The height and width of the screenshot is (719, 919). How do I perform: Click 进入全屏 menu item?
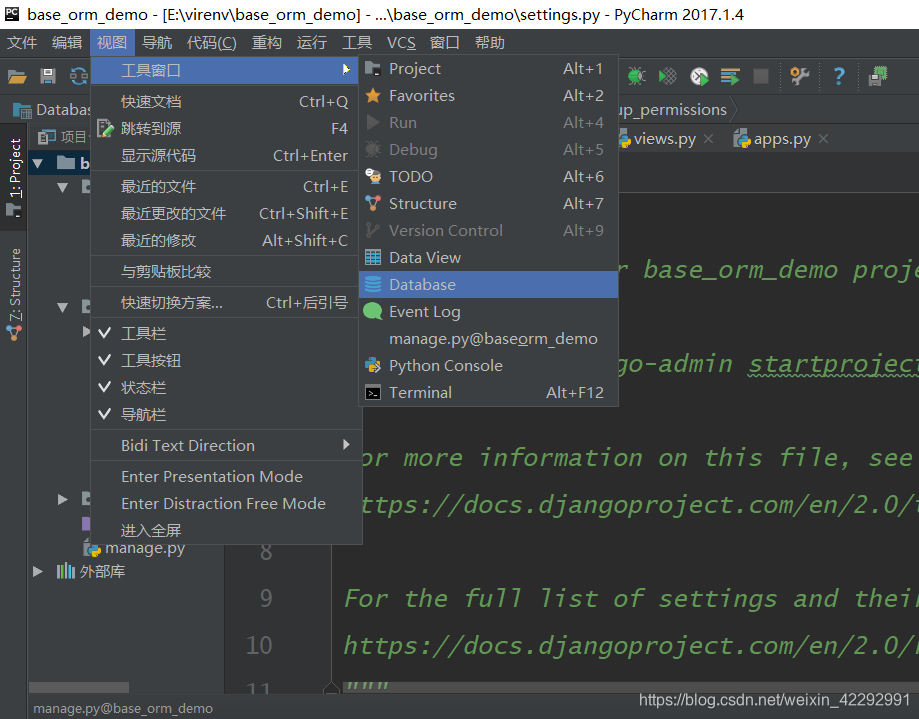(x=226, y=530)
